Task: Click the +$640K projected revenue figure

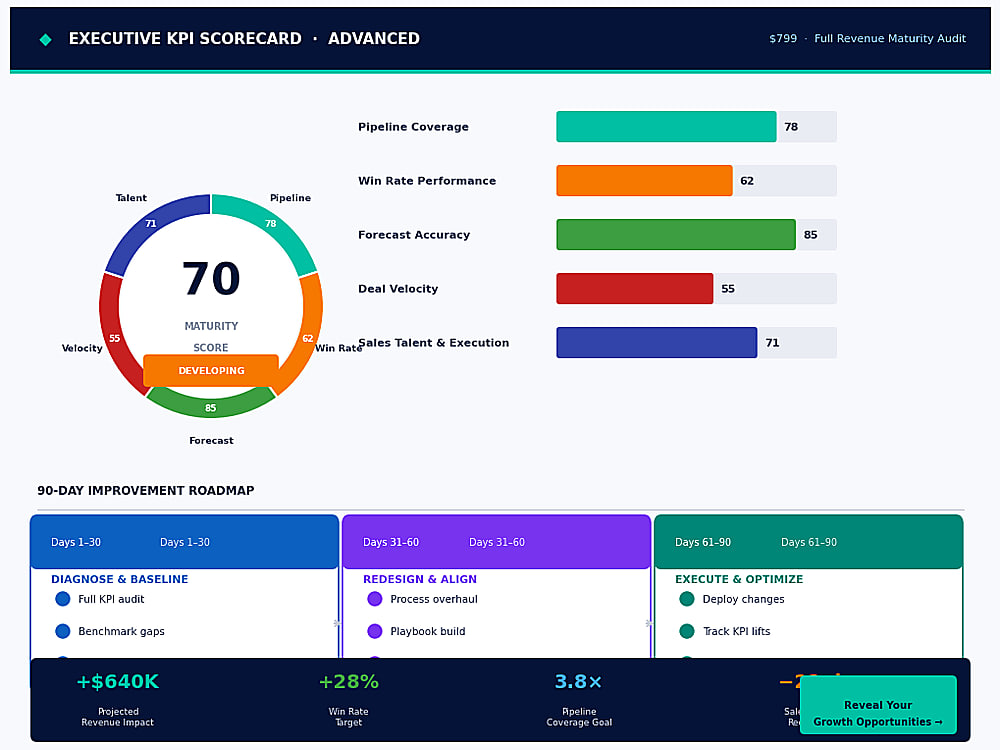Action: [x=117, y=682]
